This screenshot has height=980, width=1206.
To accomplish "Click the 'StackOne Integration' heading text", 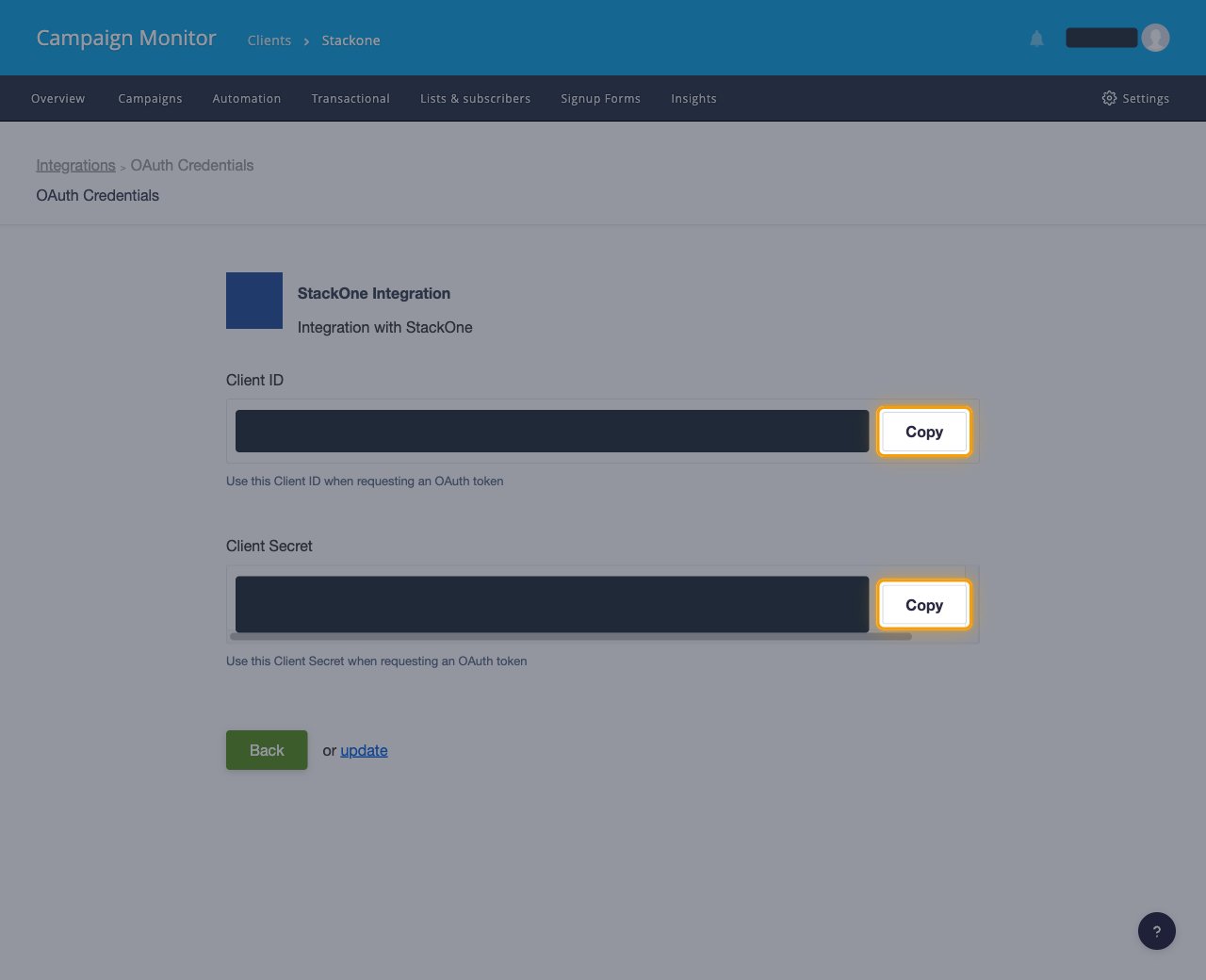I will [374, 293].
